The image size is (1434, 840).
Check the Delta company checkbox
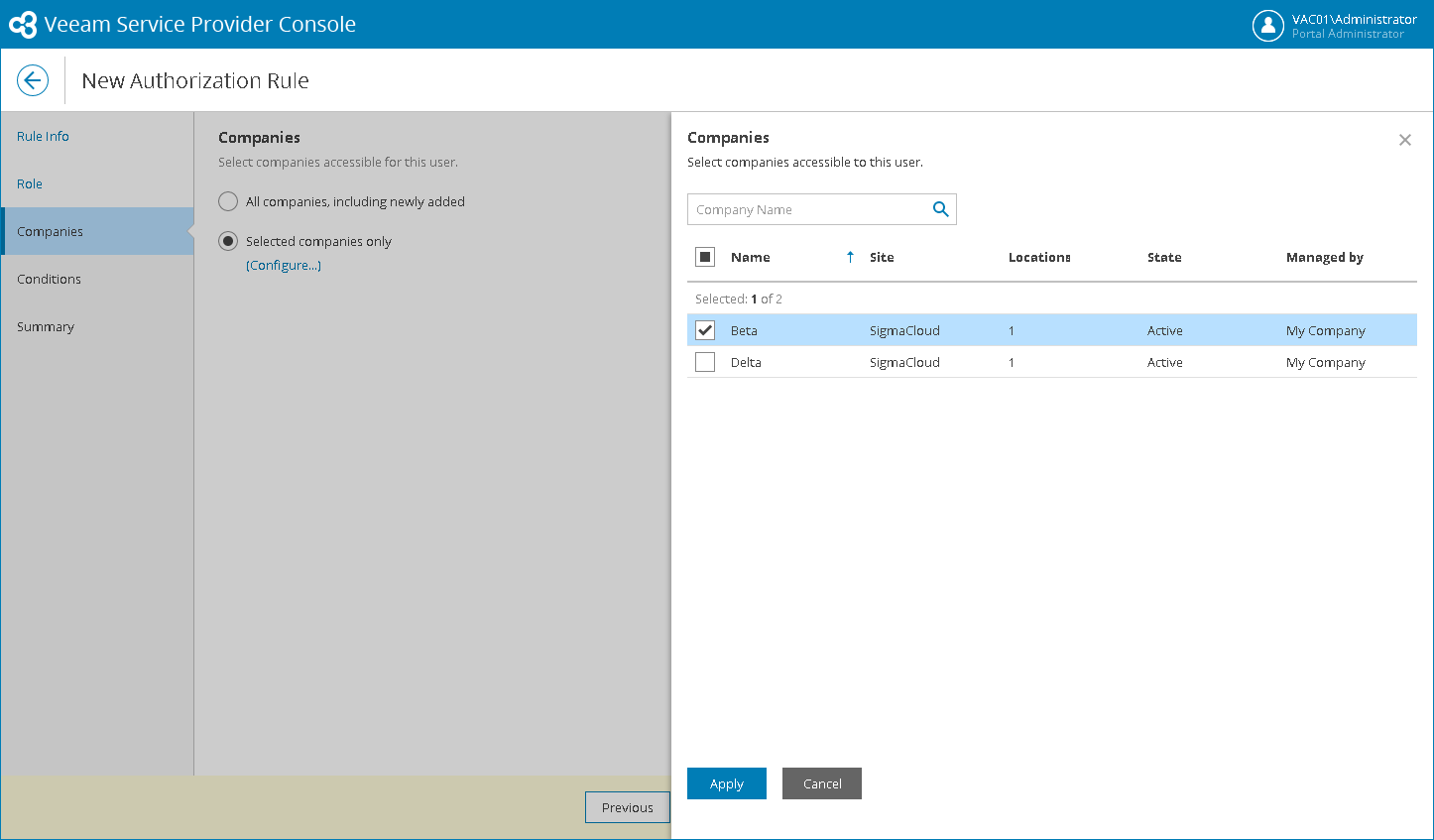(x=705, y=362)
